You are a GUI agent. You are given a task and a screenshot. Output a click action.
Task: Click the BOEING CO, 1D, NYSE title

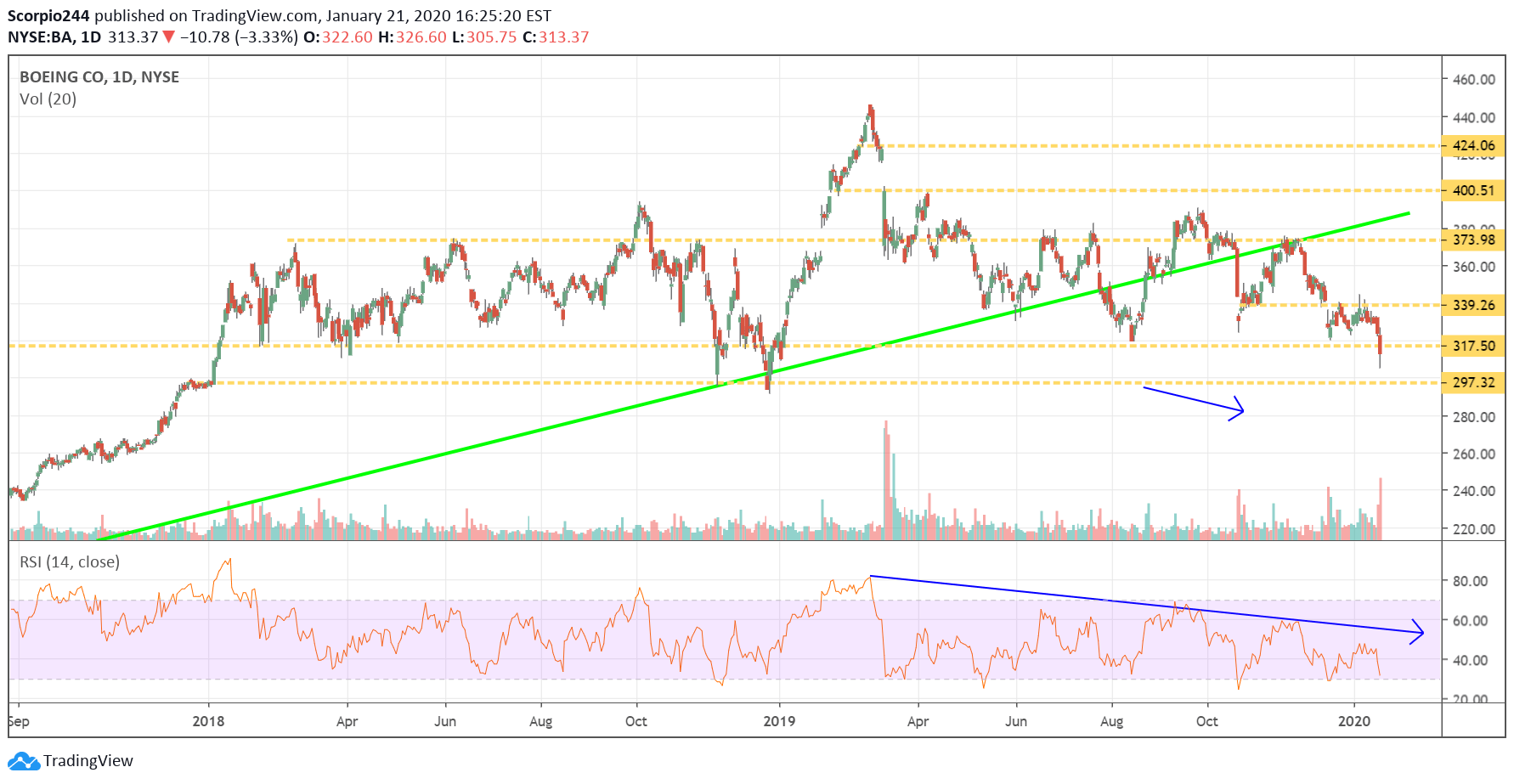[99, 77]
